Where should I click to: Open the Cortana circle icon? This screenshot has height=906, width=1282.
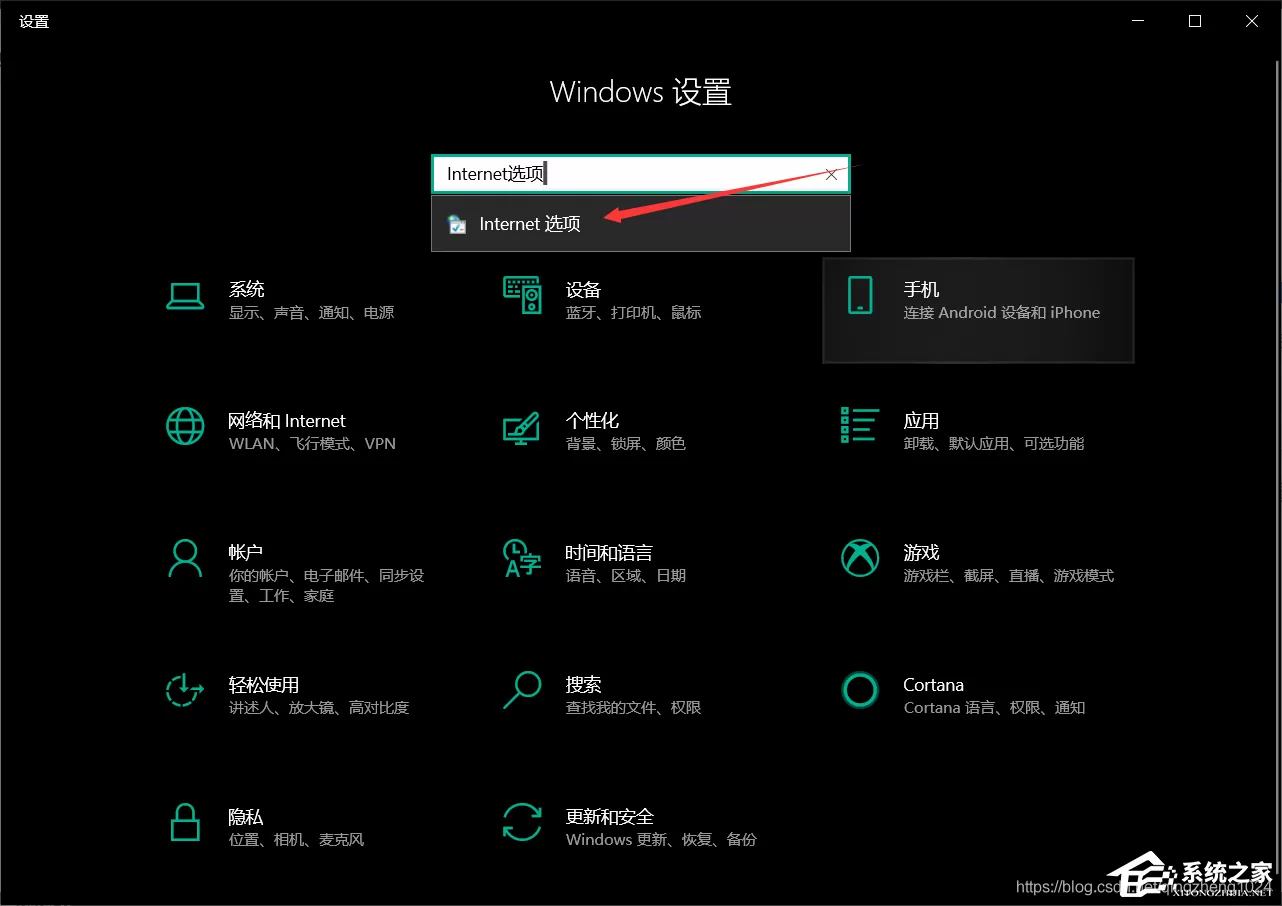860,690
